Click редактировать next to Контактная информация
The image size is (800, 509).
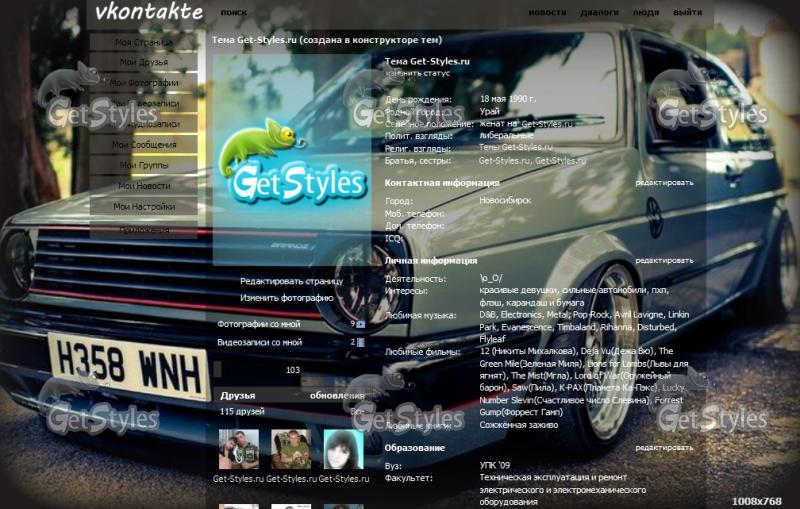pyautogui.click(x=664, y=183)
